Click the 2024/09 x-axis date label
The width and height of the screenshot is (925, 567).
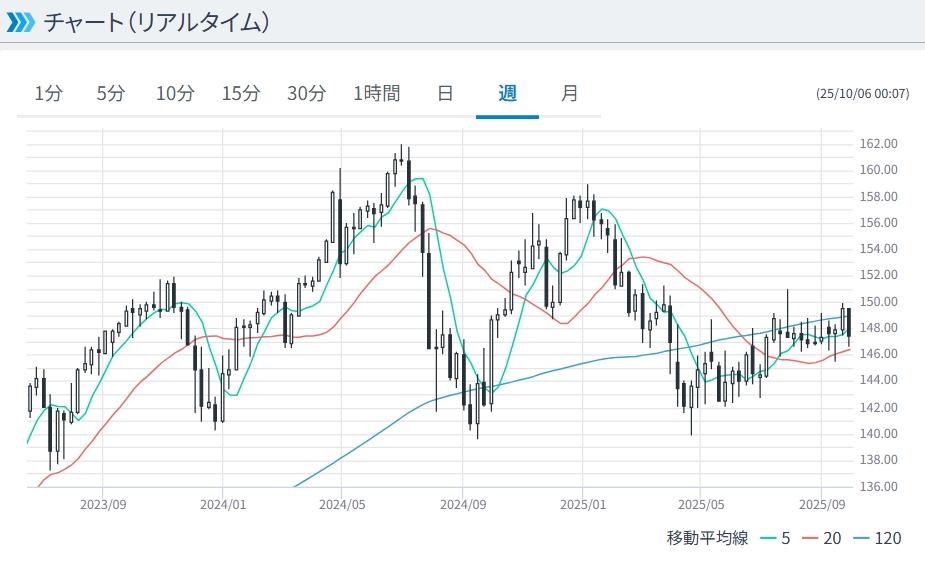click(464, 505)
